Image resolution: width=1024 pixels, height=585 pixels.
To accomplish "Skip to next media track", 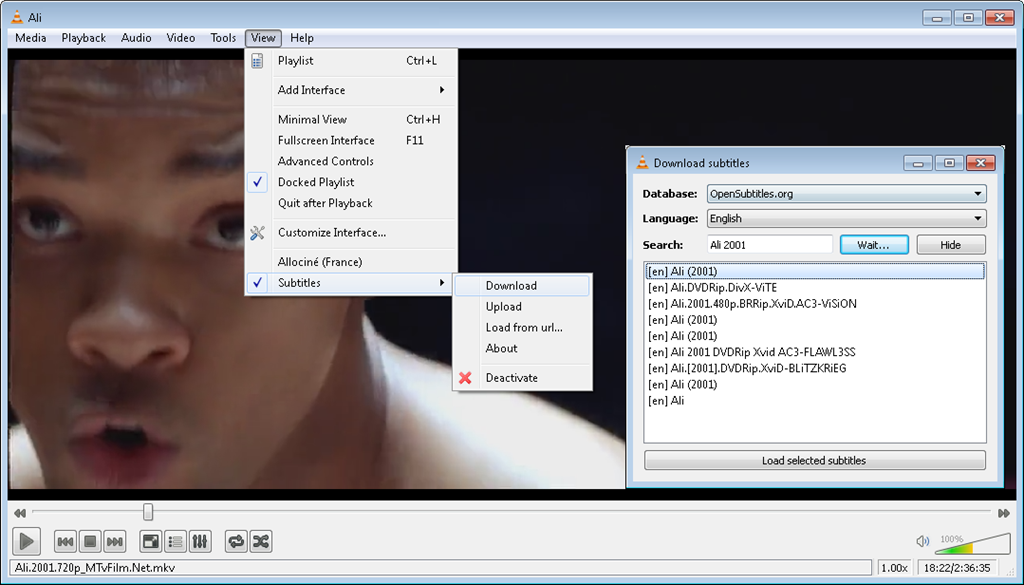I will (x=115, y=541).
